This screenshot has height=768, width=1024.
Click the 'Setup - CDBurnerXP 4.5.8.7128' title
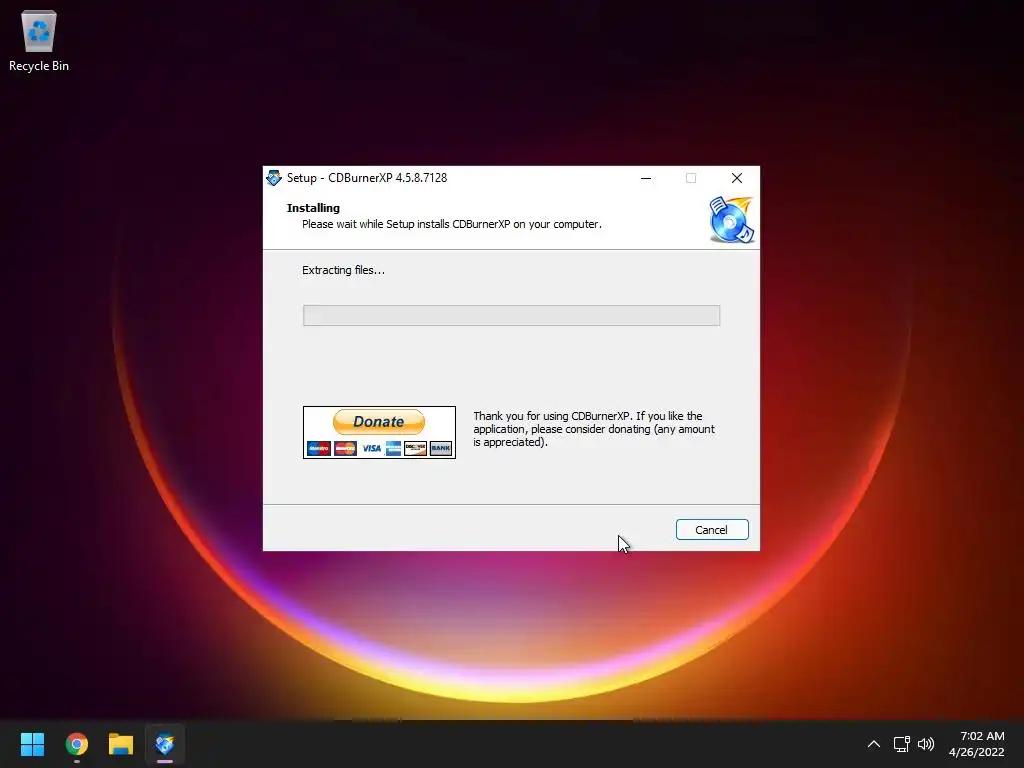(x=367, y=178)
